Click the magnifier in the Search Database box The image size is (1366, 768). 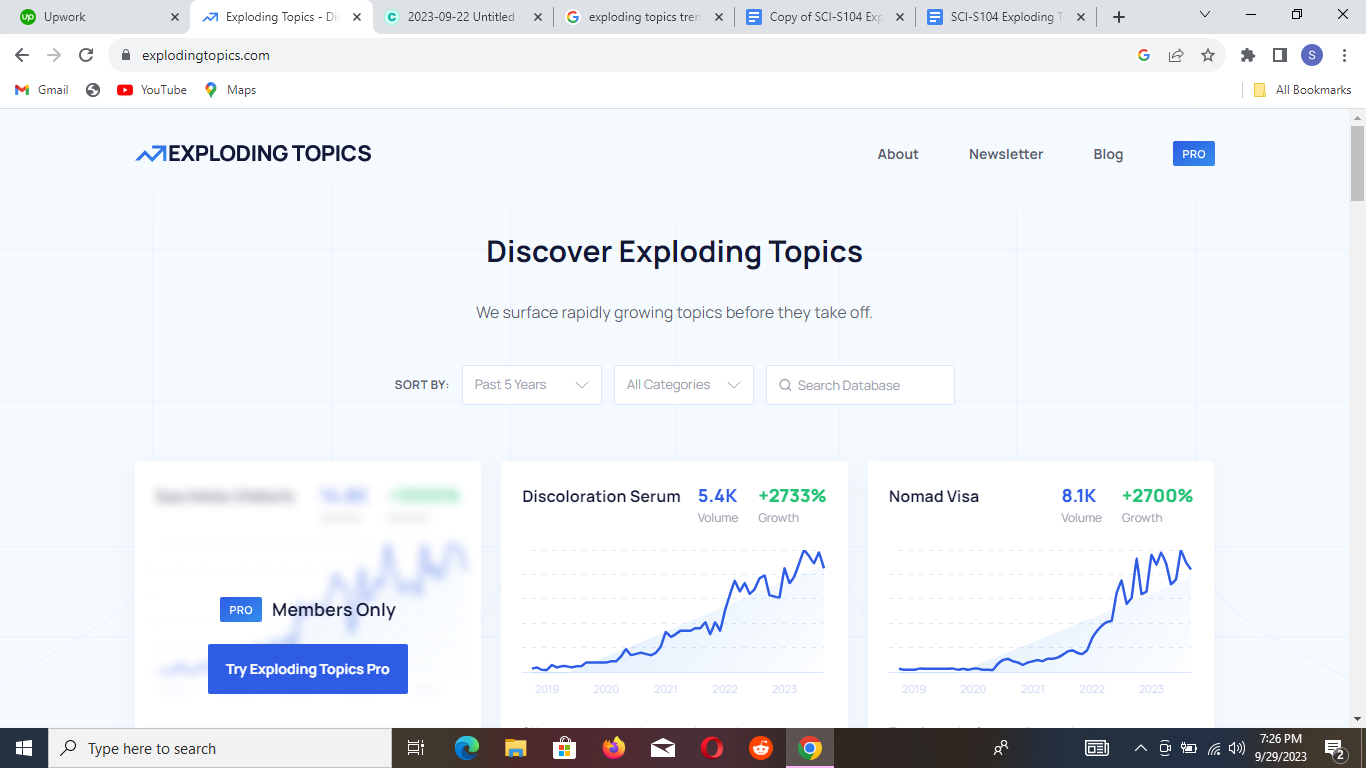pos(785,385)
